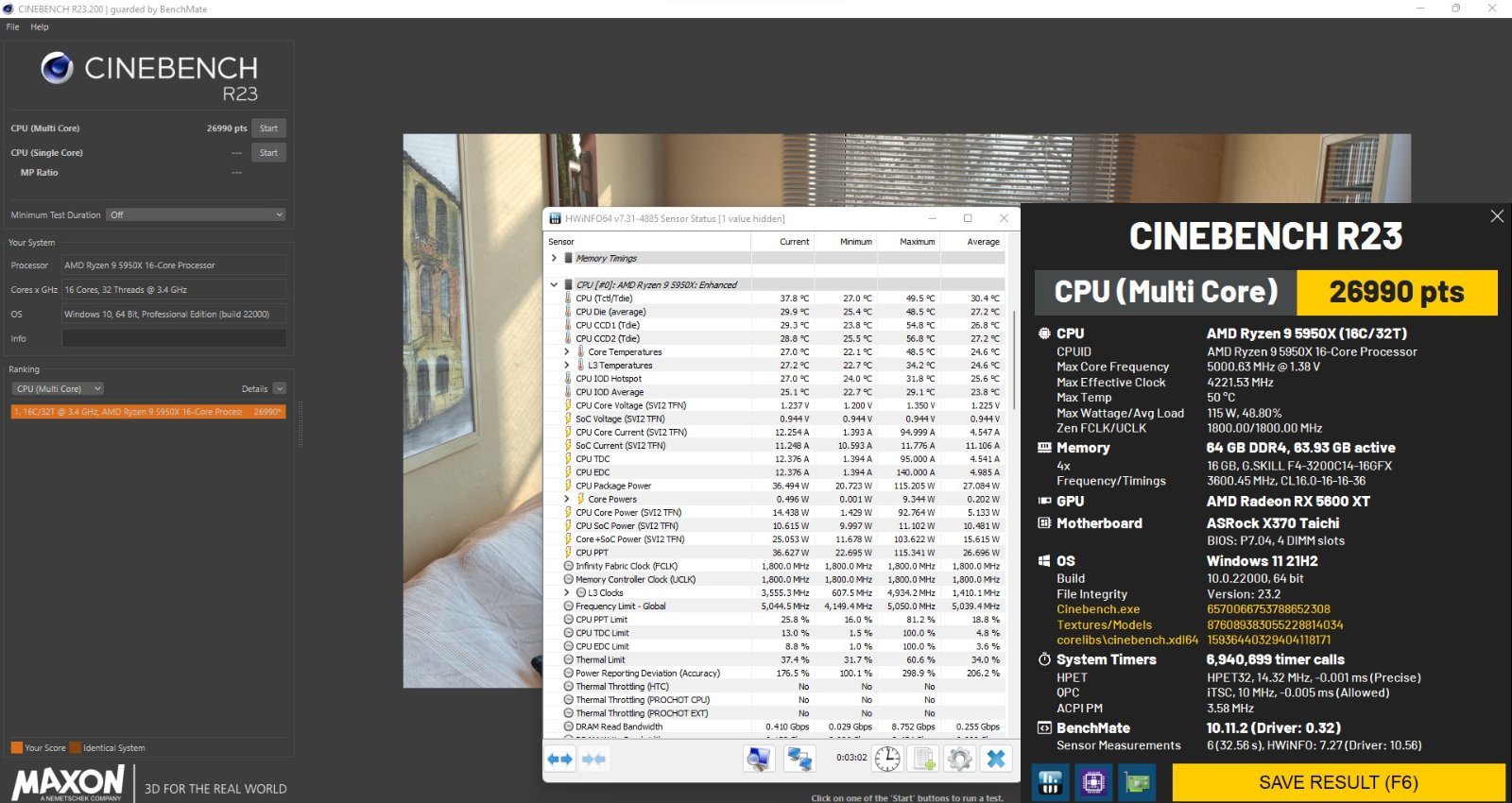Click lightning icon beside CPU Package Power
The height and width of the screenshot is (803, 1512).
pos(568,486)
